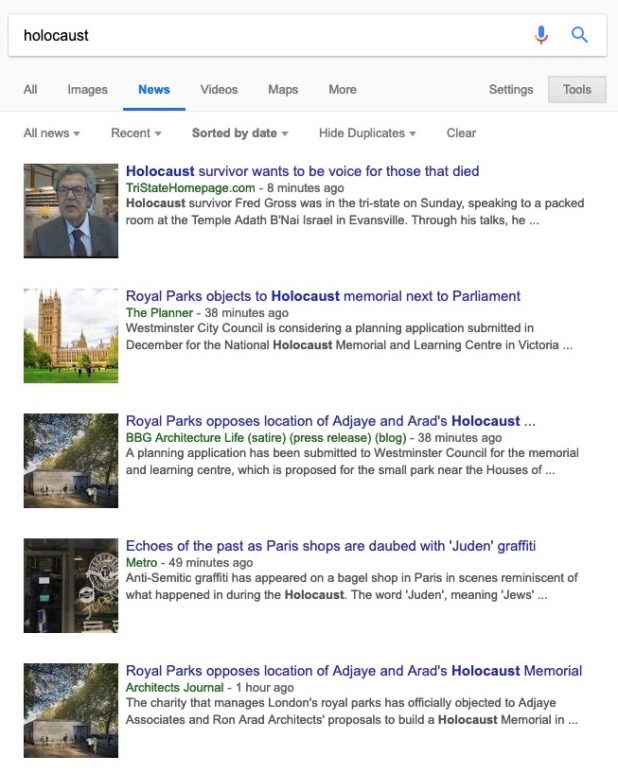
Task: Expand the All news dropdown
Action: tap(52, 133)
